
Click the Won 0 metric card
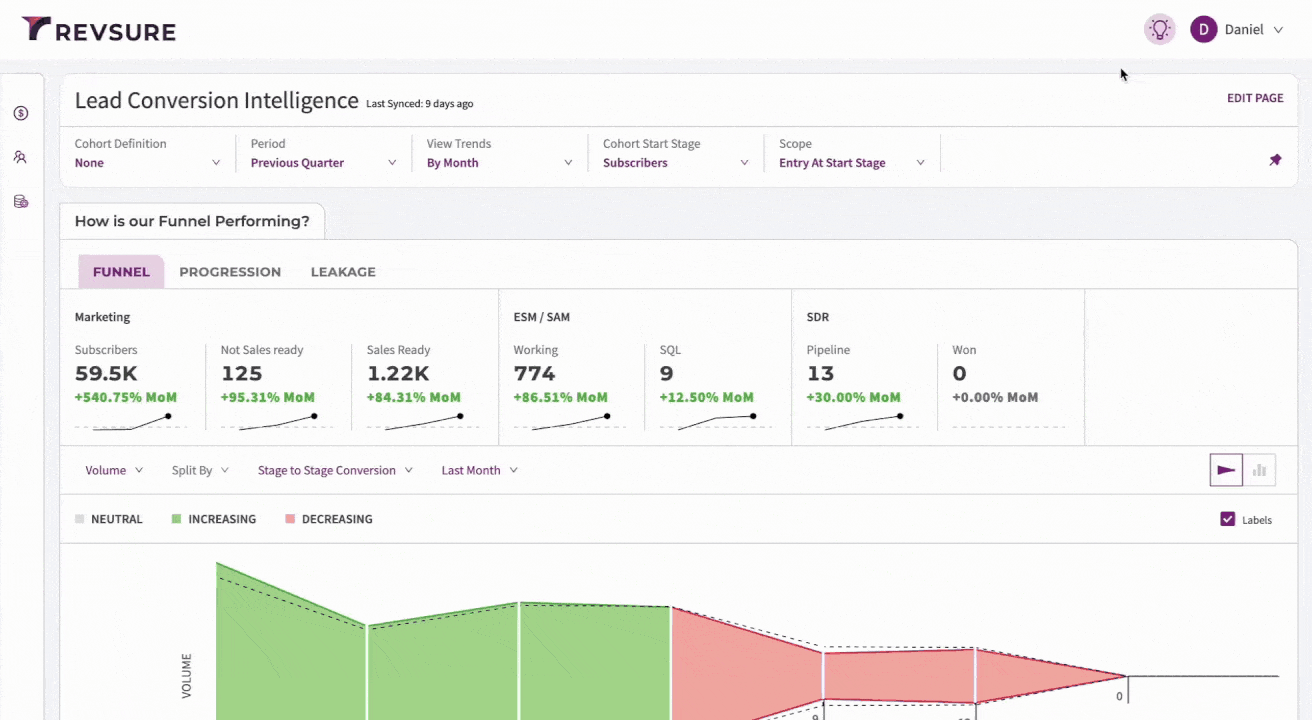[x=1010, y=388]
